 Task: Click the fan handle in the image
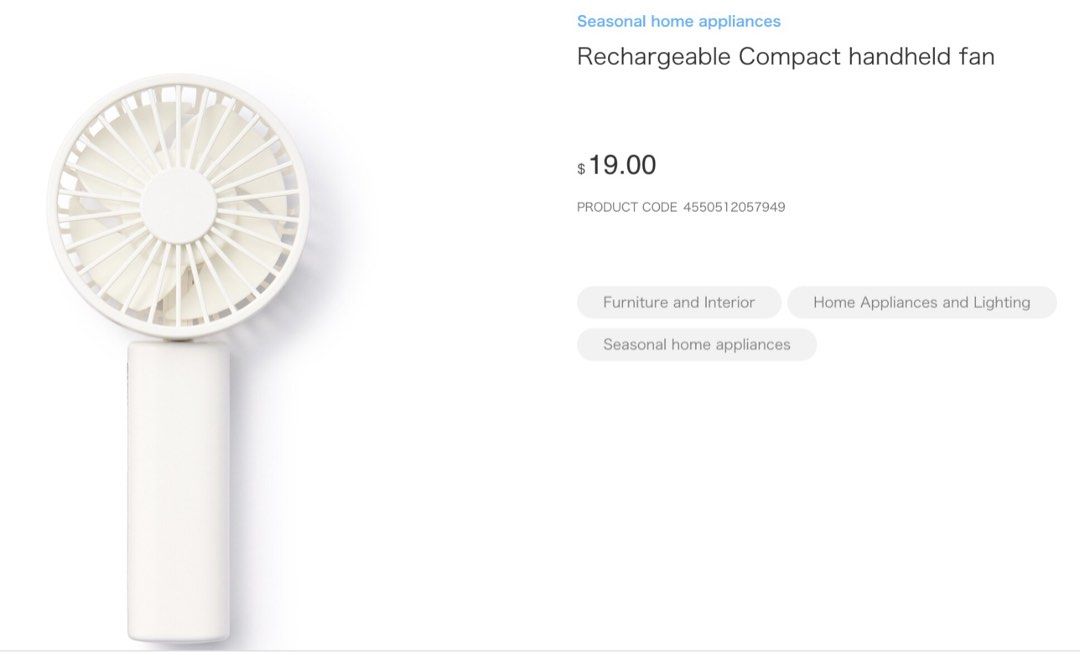point(177,480)
